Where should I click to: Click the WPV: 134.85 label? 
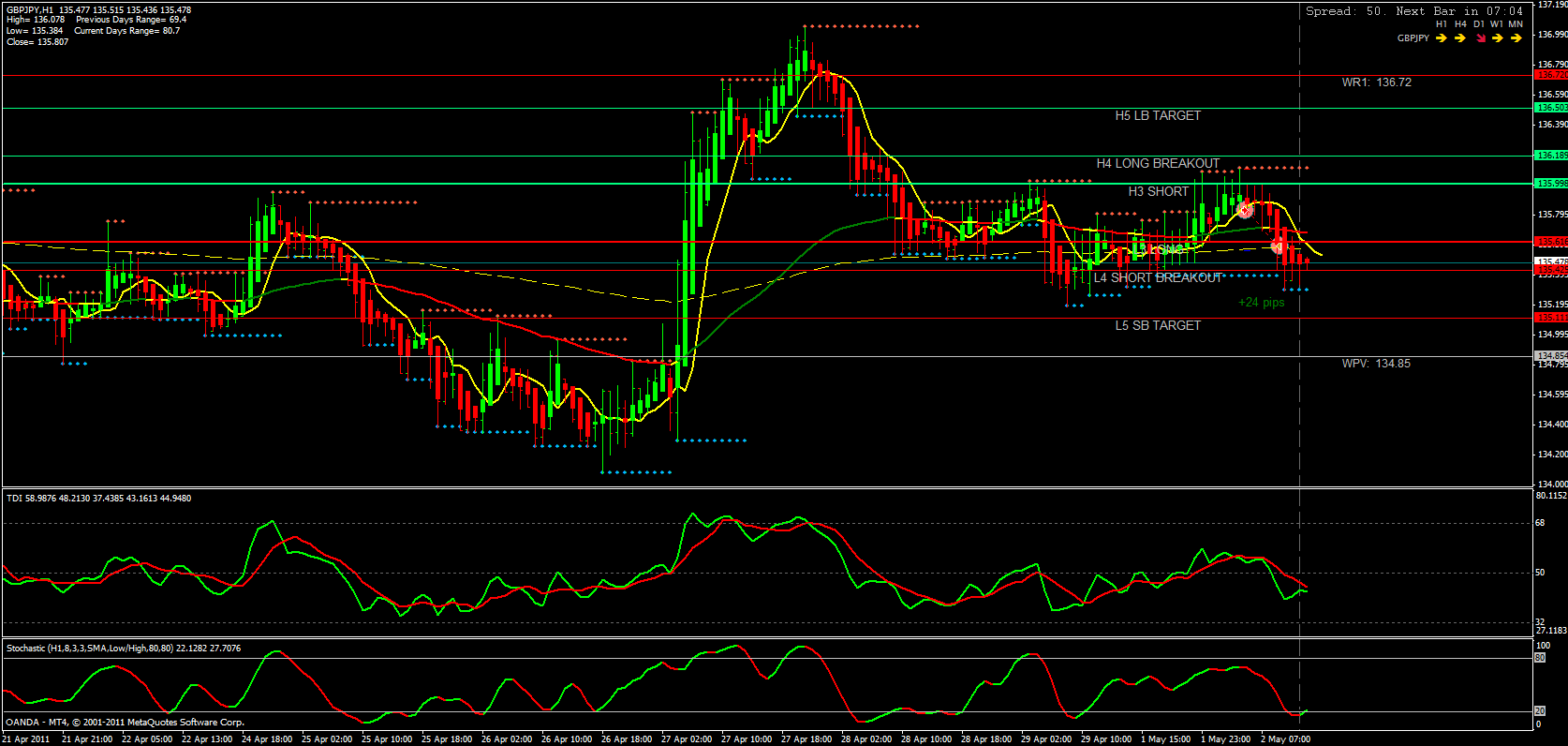coord(1376,364)
